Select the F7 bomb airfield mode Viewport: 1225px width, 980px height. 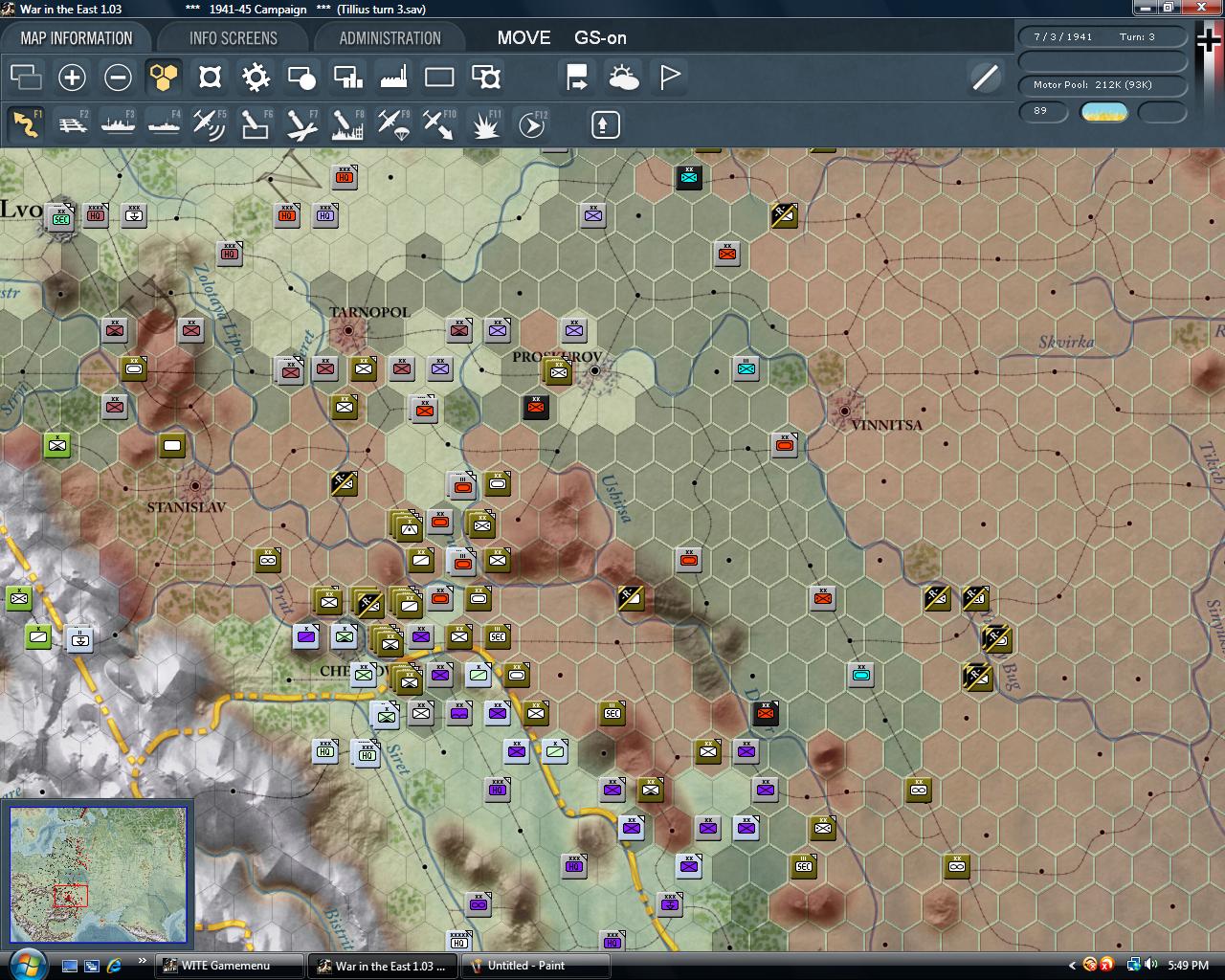coord(301,124)
